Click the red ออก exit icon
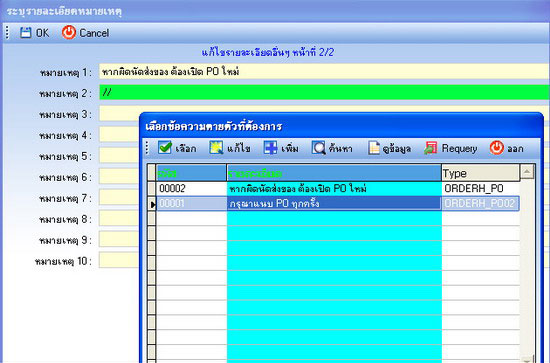550x363 pixels. [x=497, y=148]
